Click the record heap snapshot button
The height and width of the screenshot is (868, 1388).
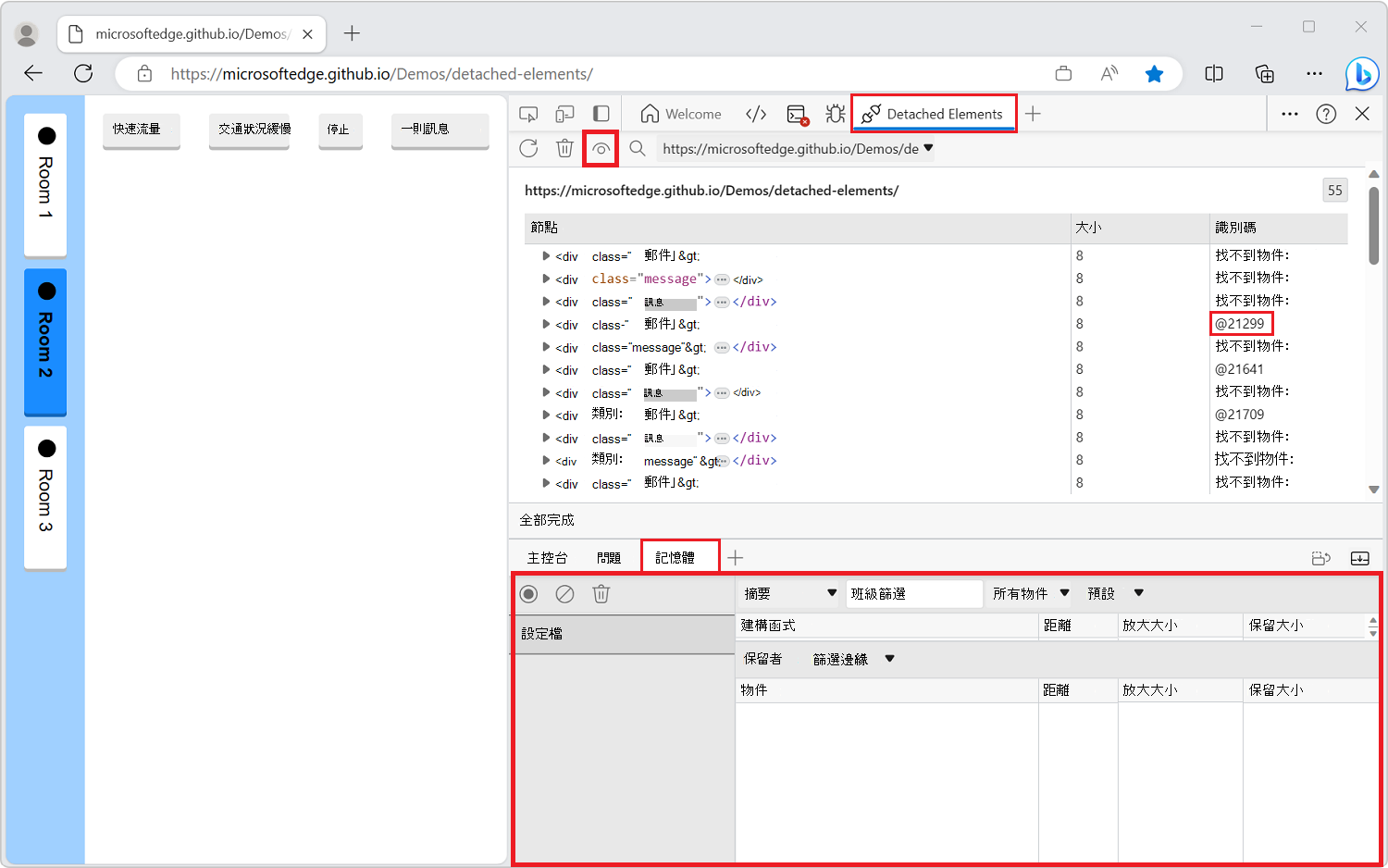coord(528,594)
